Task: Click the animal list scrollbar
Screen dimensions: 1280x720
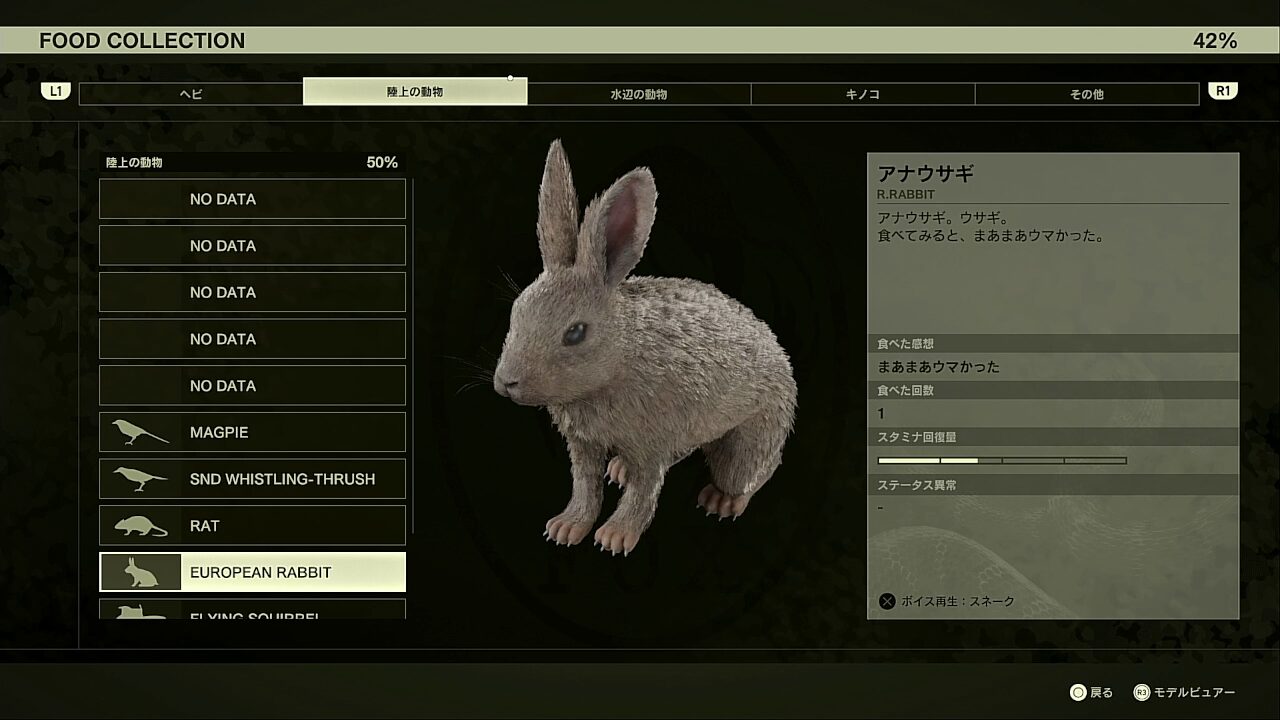Action: pyautogui.click(x=413, y=356)
